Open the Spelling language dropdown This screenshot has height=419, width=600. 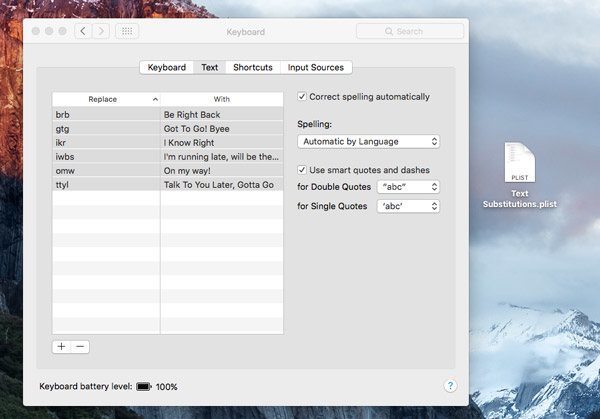point(368,142)
